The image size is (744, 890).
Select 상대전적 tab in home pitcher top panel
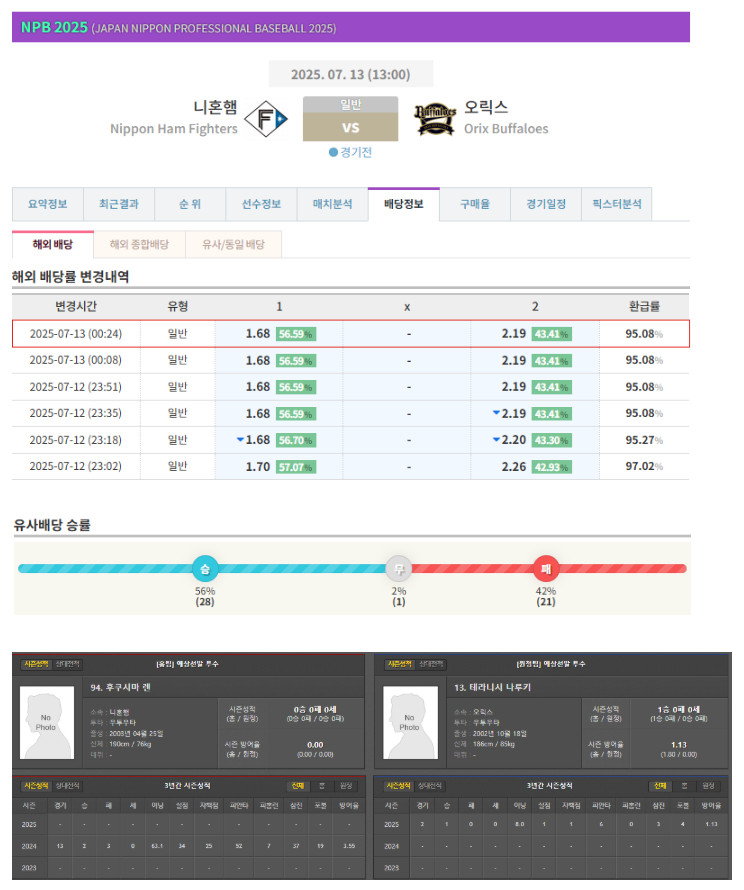(x=68, y=664)
